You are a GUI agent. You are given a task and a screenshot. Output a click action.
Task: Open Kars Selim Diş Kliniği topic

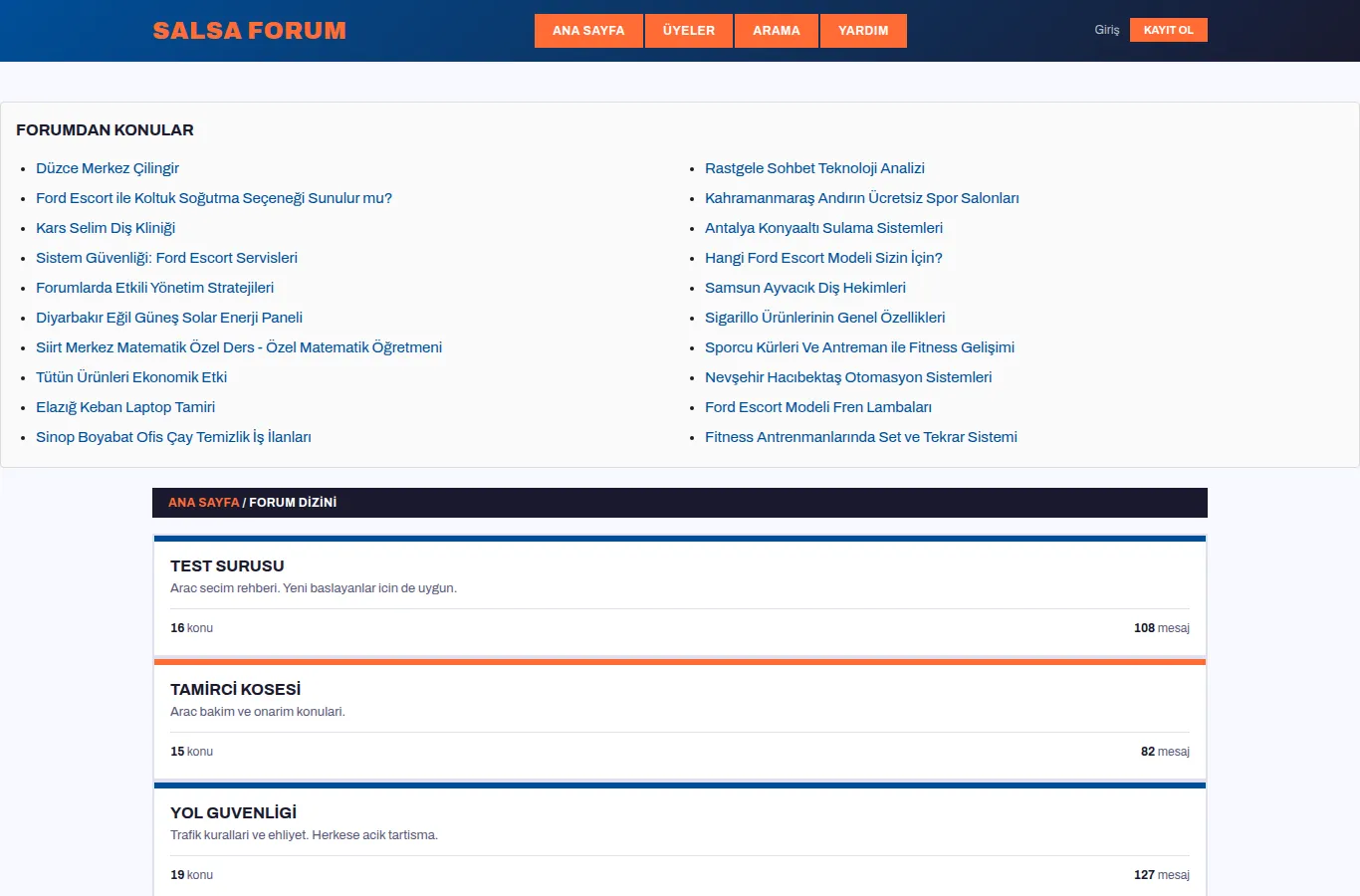(x=106, y=228)
